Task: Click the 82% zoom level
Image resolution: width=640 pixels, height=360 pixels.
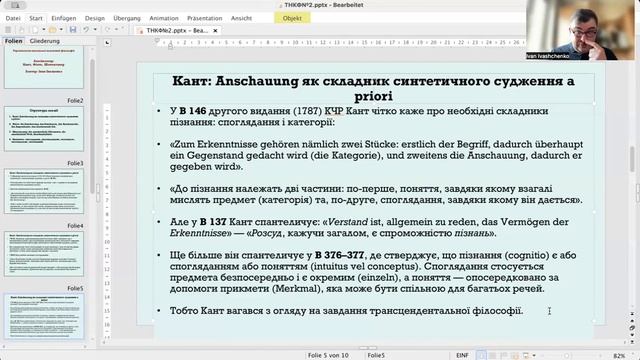Action: click(x=619, y=356)
